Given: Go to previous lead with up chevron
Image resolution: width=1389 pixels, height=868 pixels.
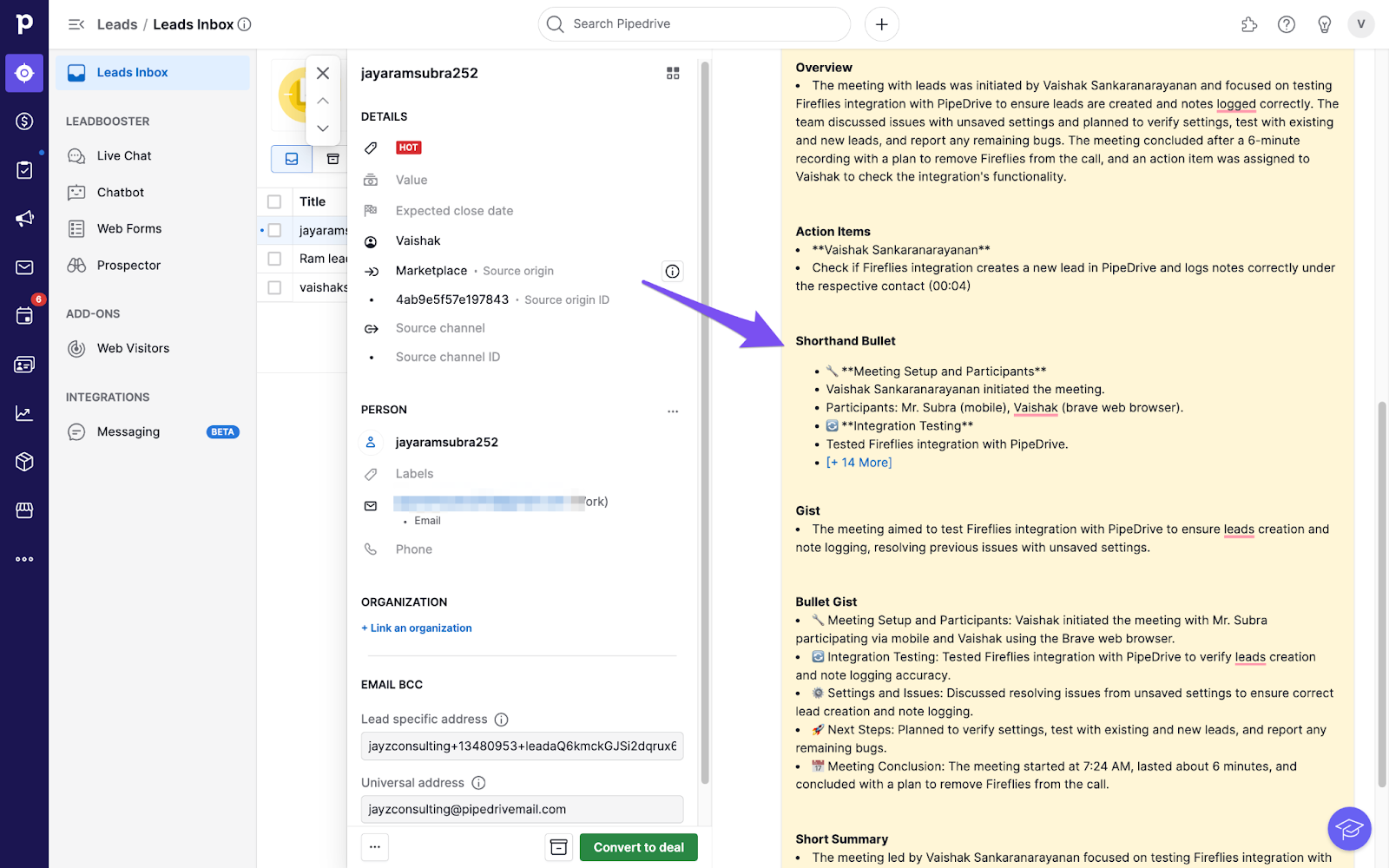Looking at the screenshot, I should click(323, 101).
